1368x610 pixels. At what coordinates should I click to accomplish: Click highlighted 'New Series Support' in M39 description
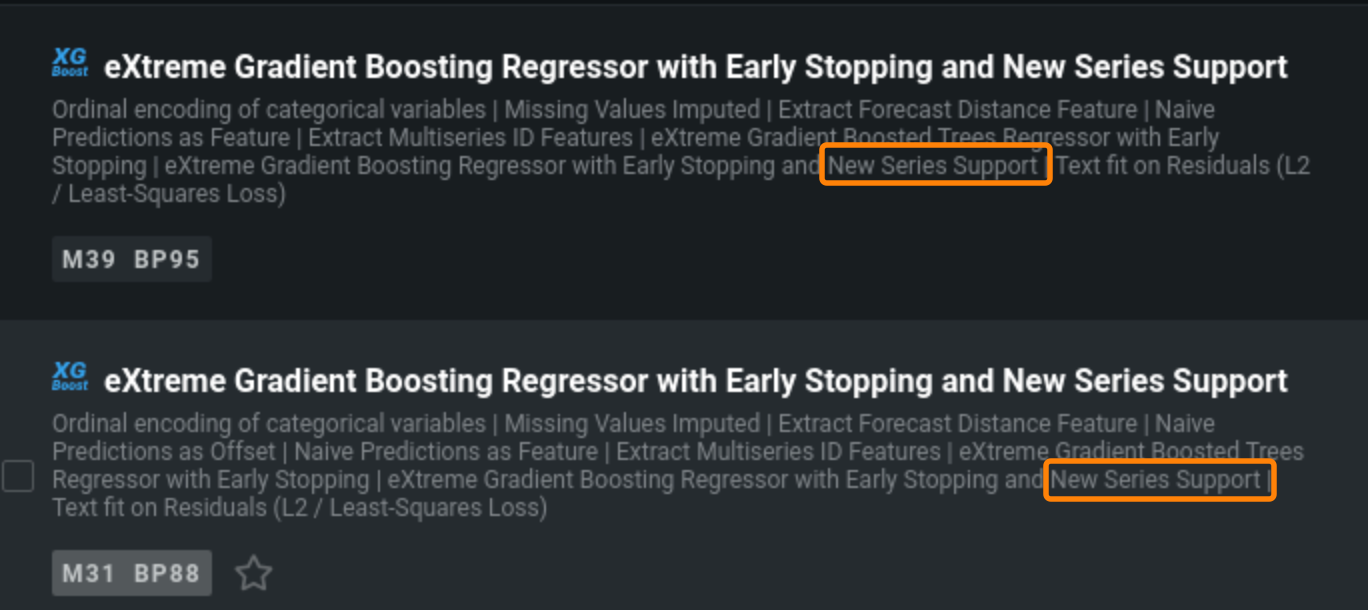934,166
